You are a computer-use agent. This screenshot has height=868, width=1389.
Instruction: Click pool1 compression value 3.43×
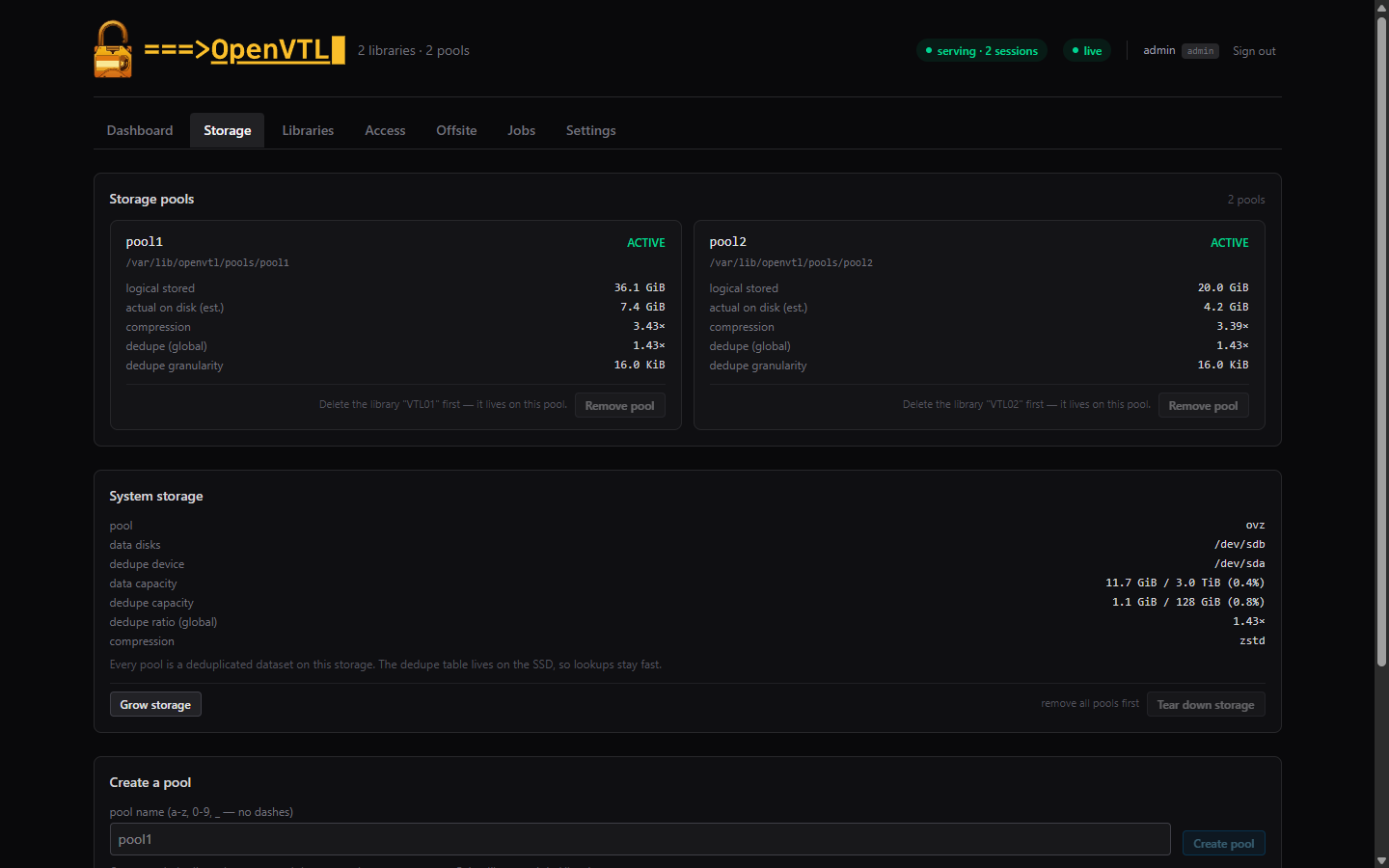click(x=649, y=326)
